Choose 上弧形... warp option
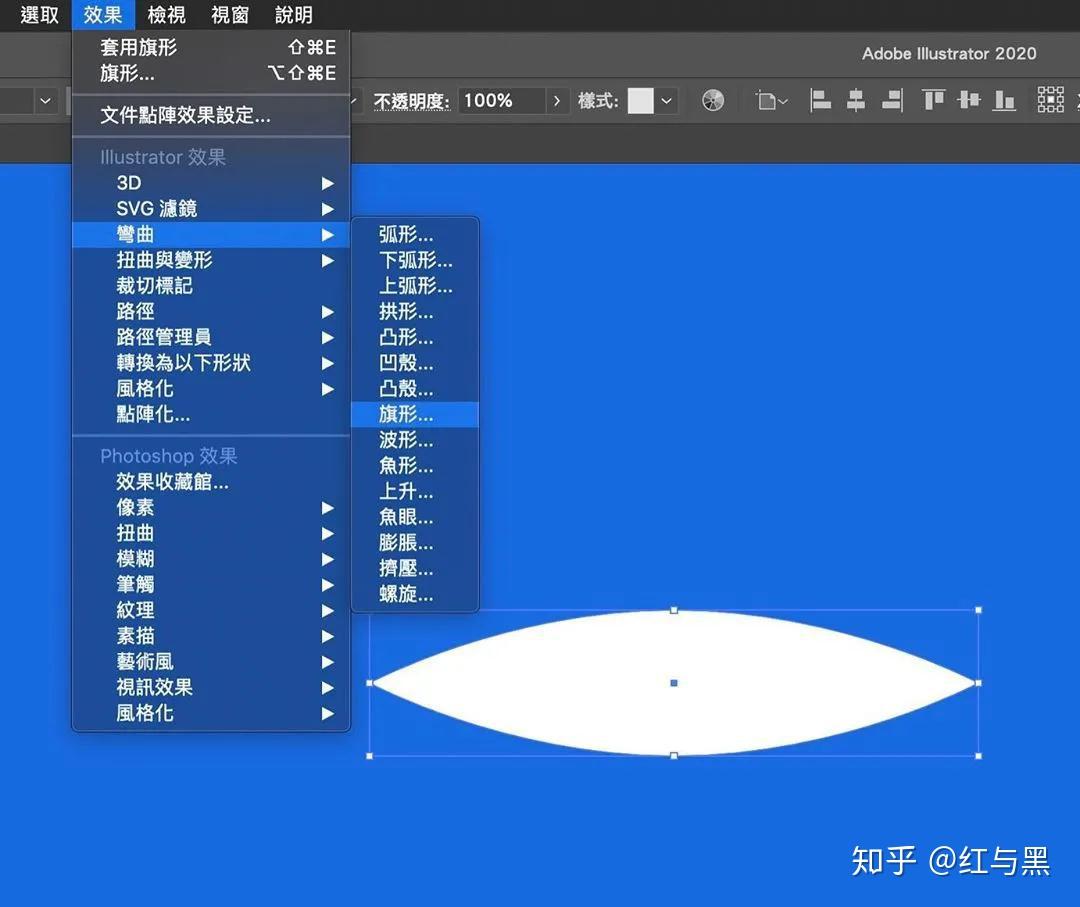Image resolution: width=1080 pixels, height=907 pixels. click(415, 286)
